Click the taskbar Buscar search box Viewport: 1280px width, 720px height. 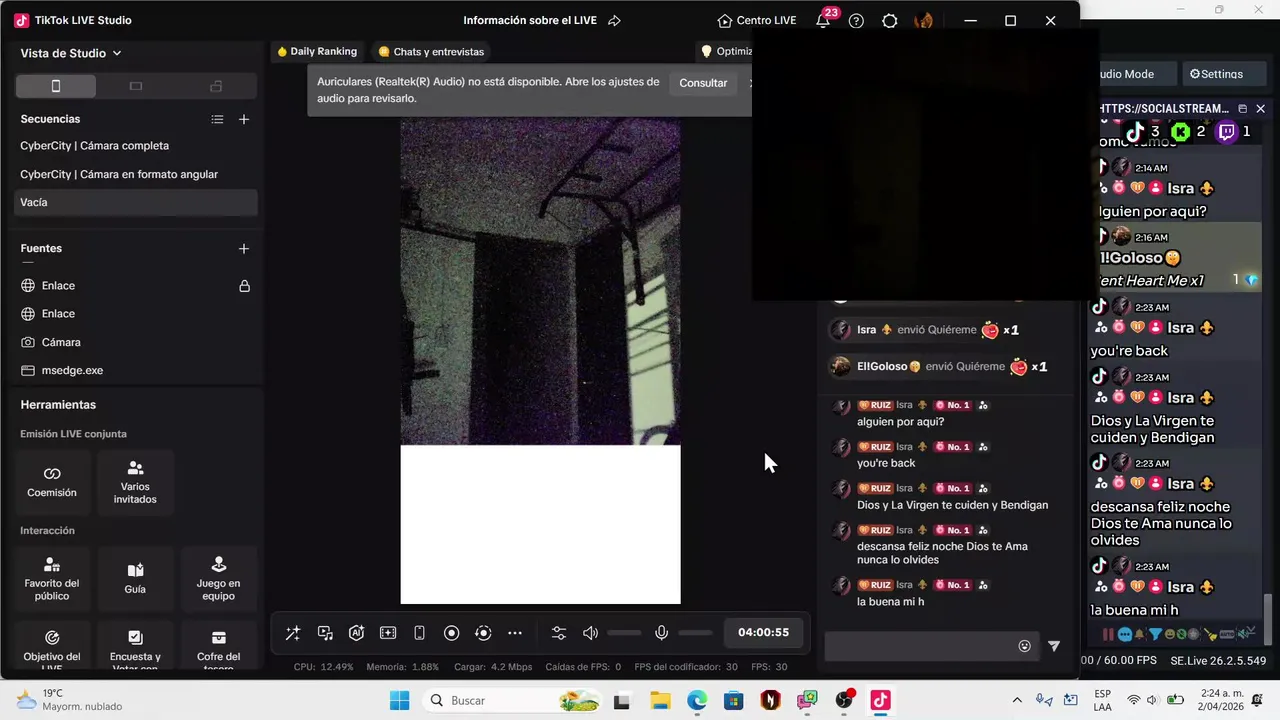tap(514, 700)
